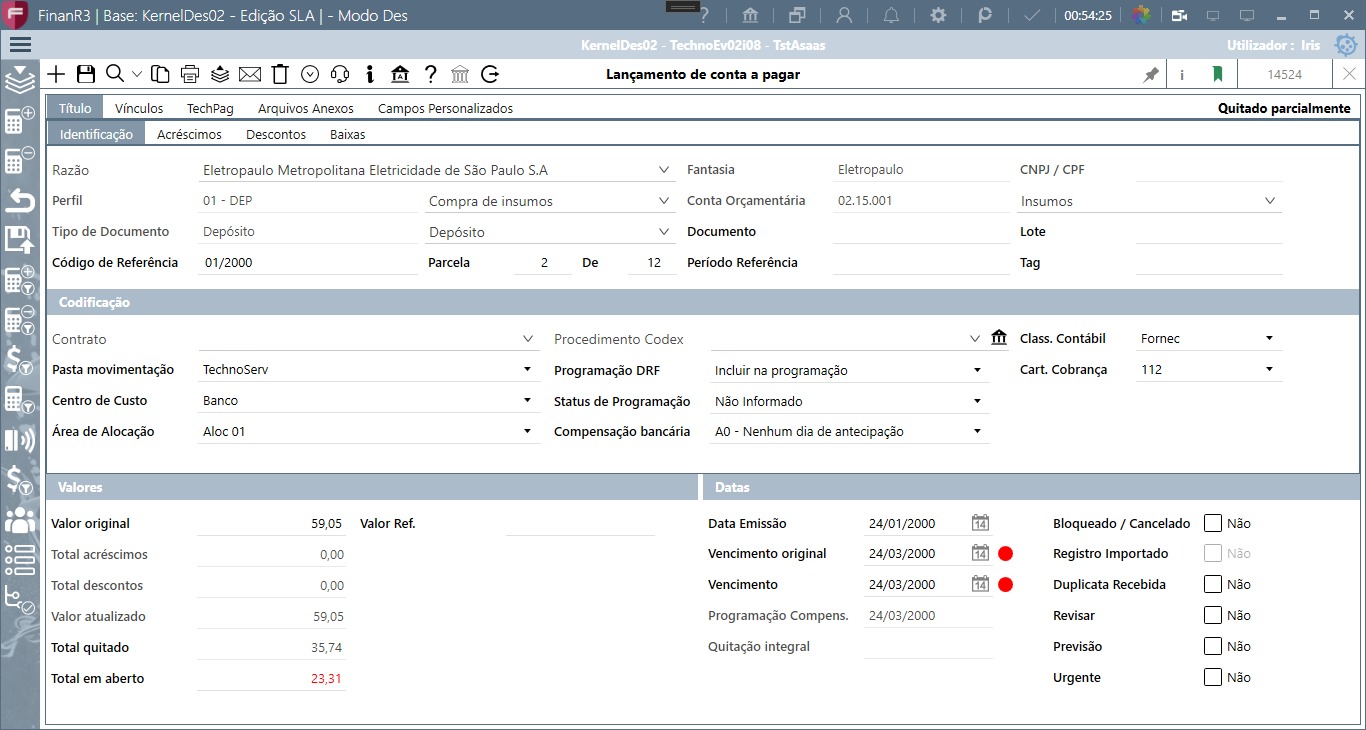Image resolution: width=1366 pixels, height=730 pixels.
Task: Switch to Vínculos tab
Action: 139,108
